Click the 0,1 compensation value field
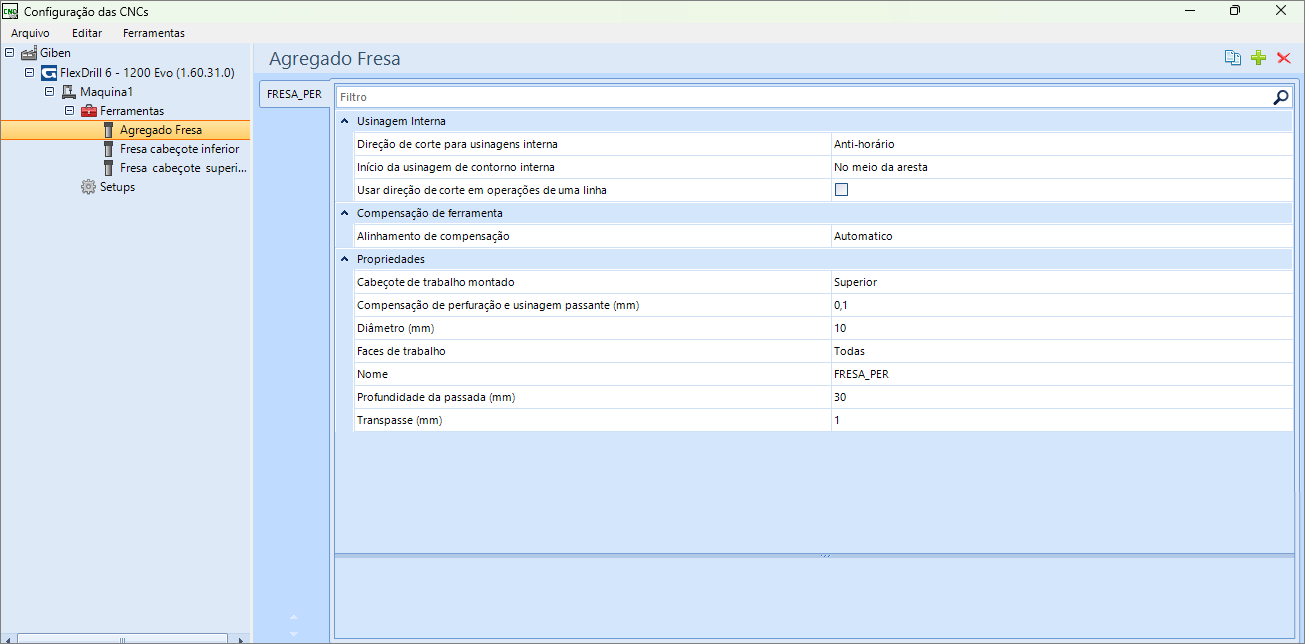 pos(1062,305)
